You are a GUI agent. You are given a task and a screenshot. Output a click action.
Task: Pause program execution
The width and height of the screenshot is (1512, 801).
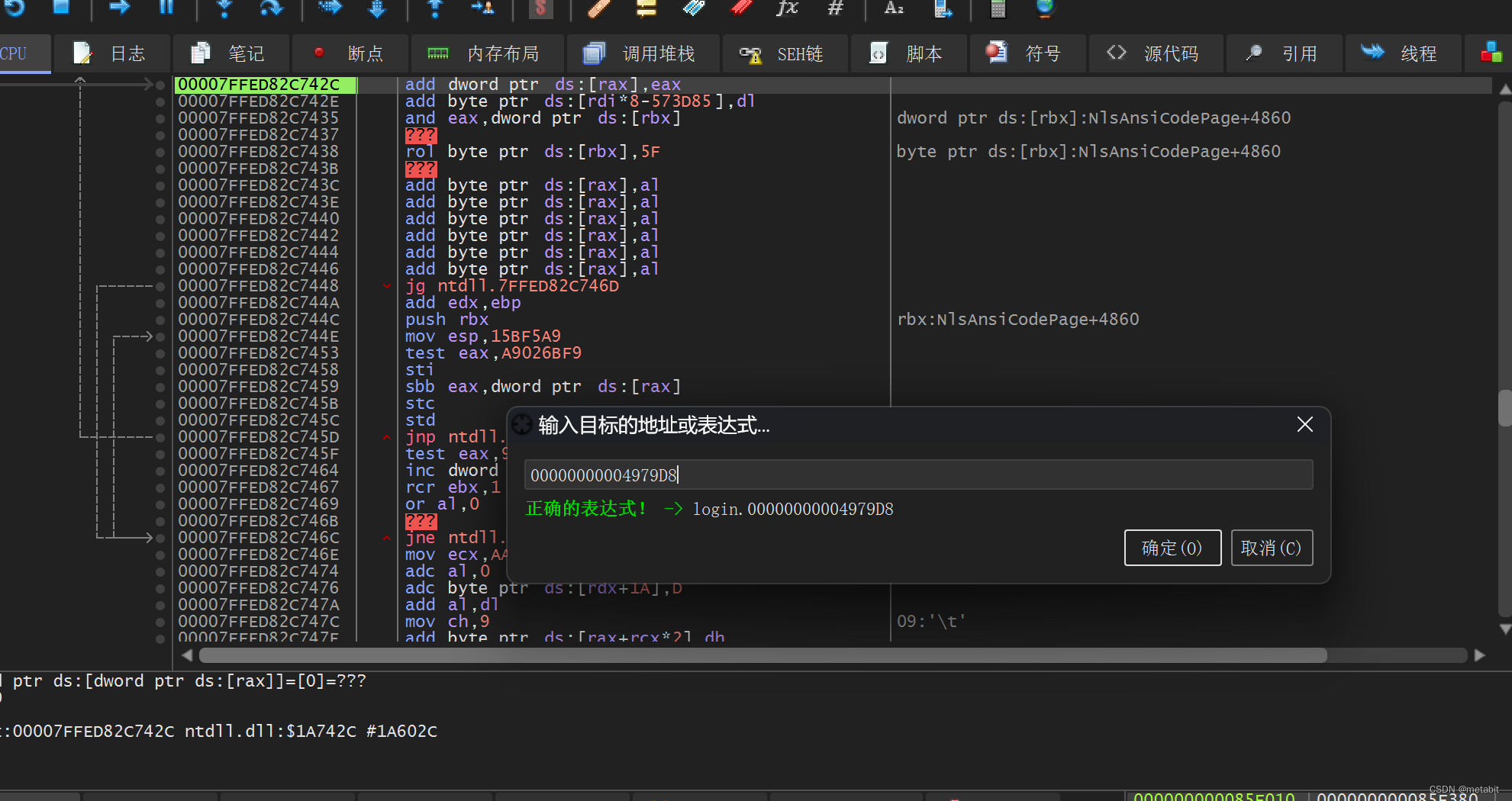pyautogui.click(x=166, y=10)
